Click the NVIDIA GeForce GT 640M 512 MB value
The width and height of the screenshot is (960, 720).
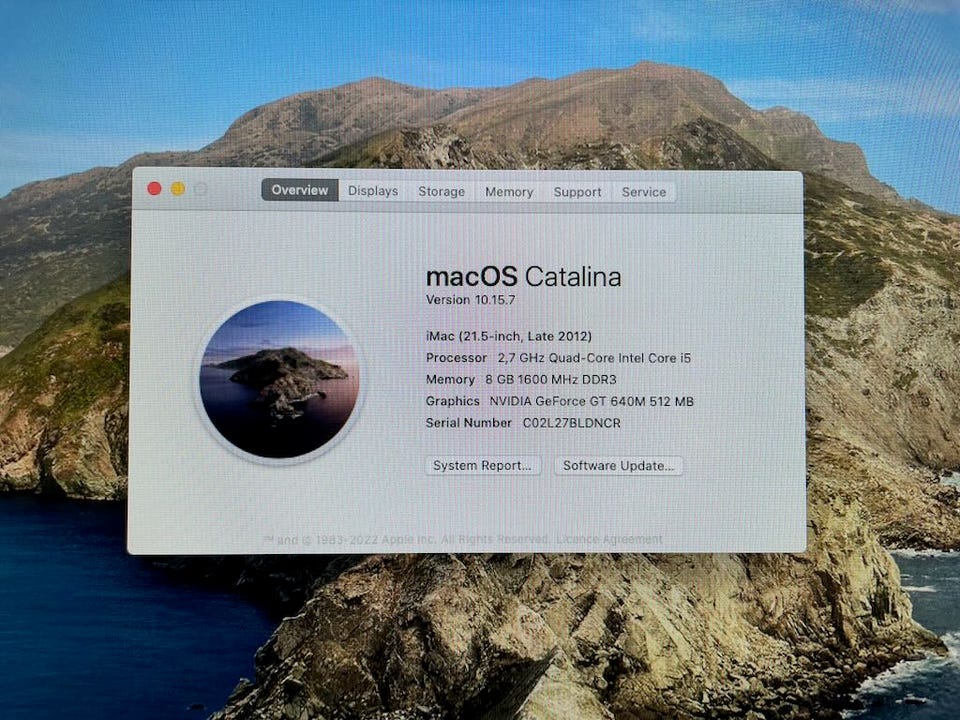click(591, 402)
